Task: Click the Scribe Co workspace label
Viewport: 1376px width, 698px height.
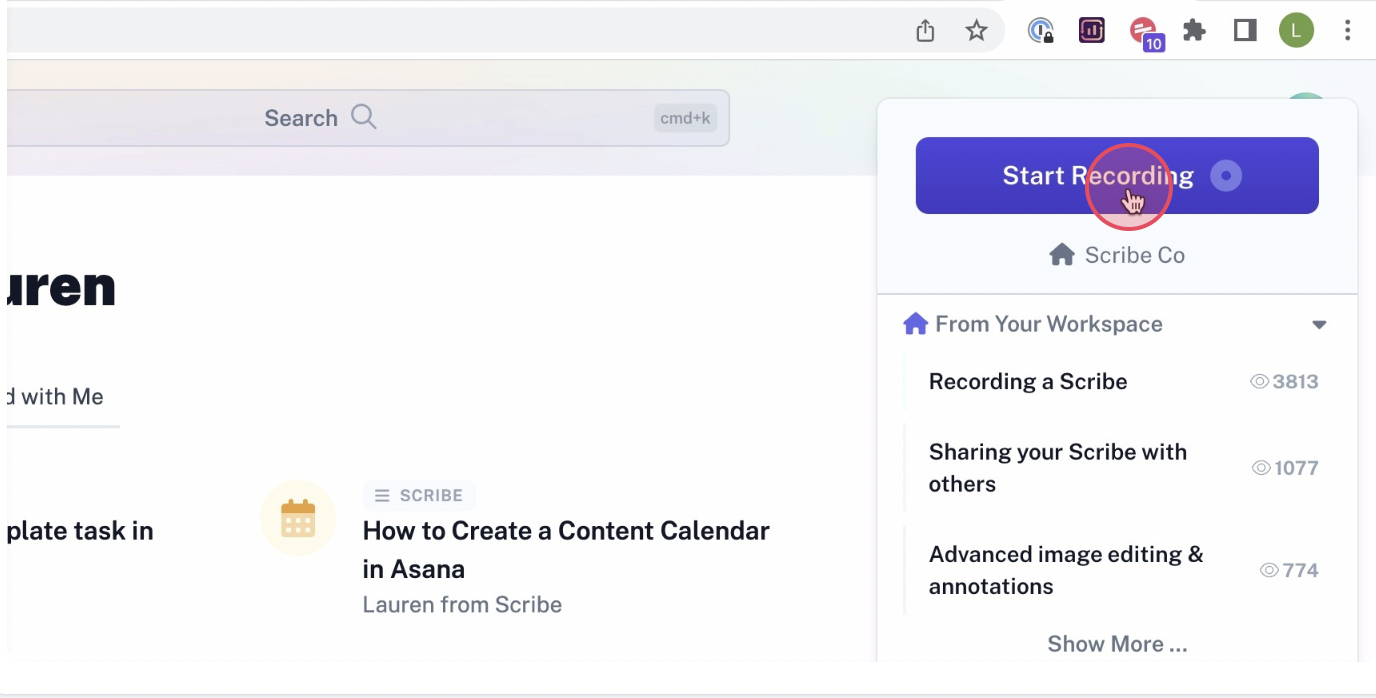Action: [1117, 255]
